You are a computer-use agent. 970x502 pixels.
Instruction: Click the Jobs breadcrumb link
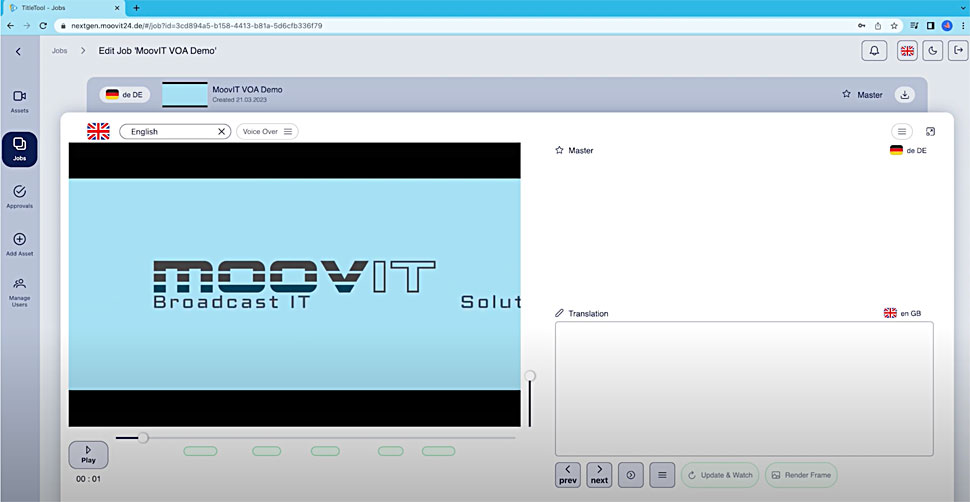[x=59, y=51]
